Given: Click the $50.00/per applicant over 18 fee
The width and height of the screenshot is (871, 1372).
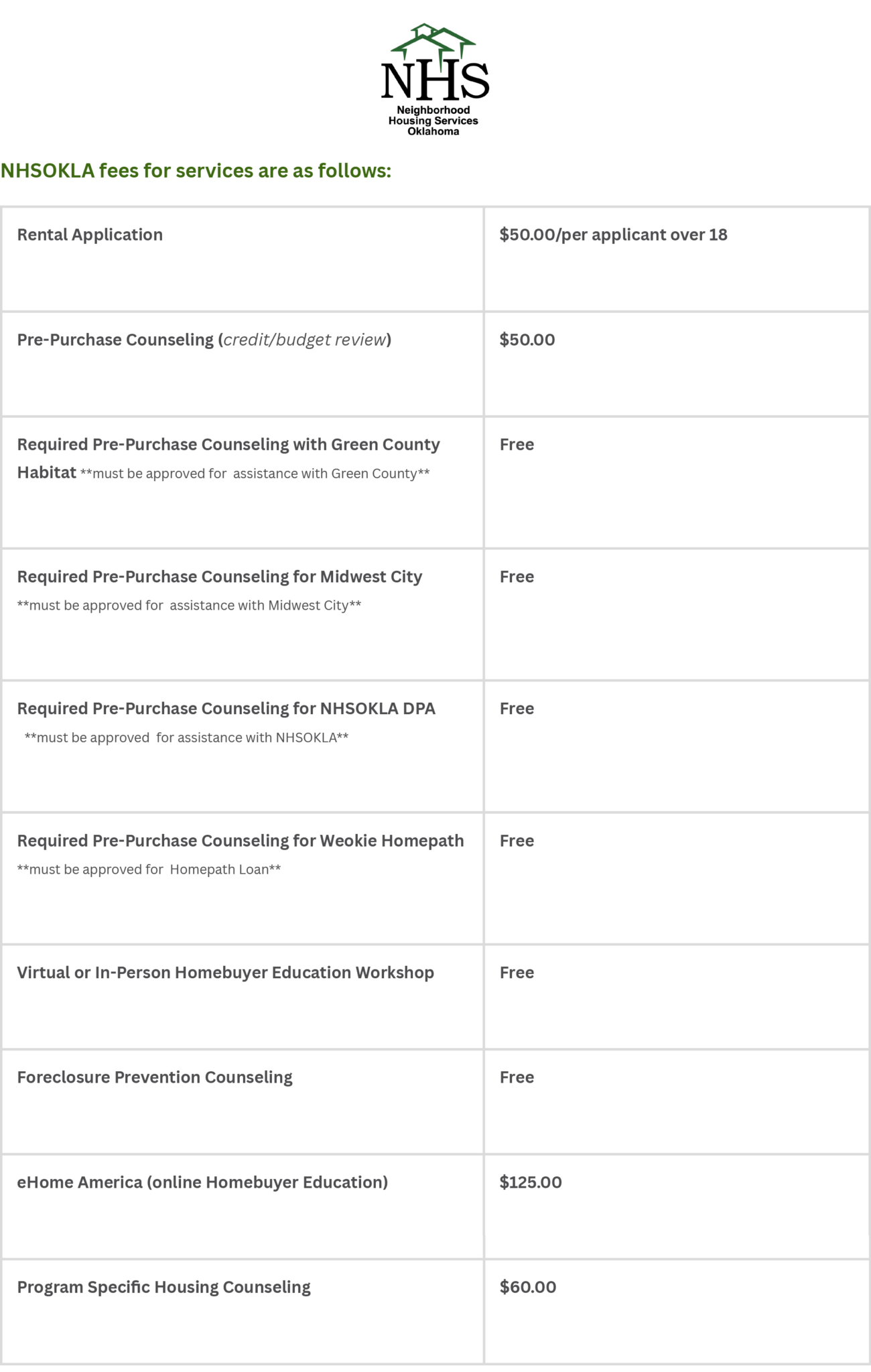Looking at the screenshot, I should pos(613,234).
